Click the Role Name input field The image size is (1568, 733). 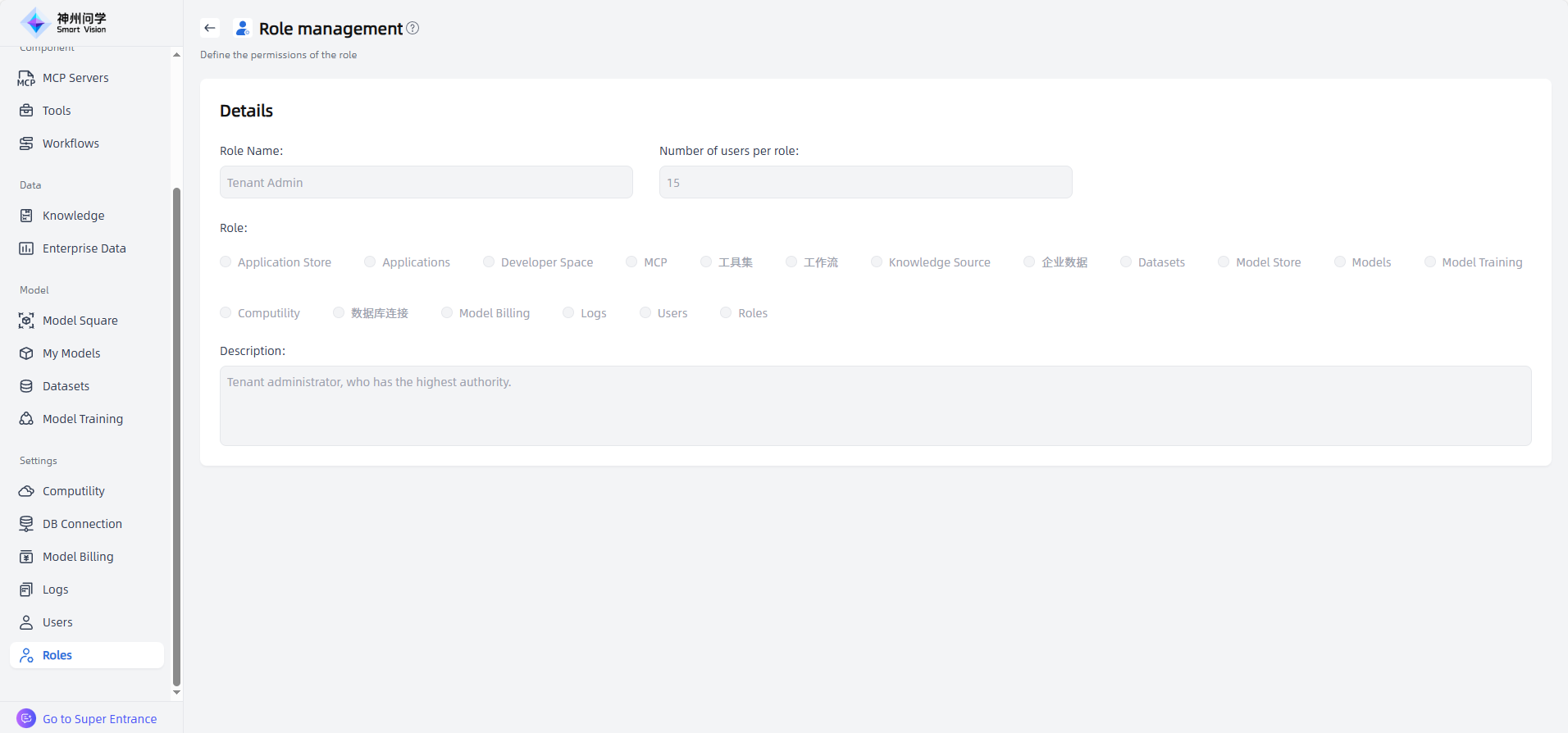[426, 182]
